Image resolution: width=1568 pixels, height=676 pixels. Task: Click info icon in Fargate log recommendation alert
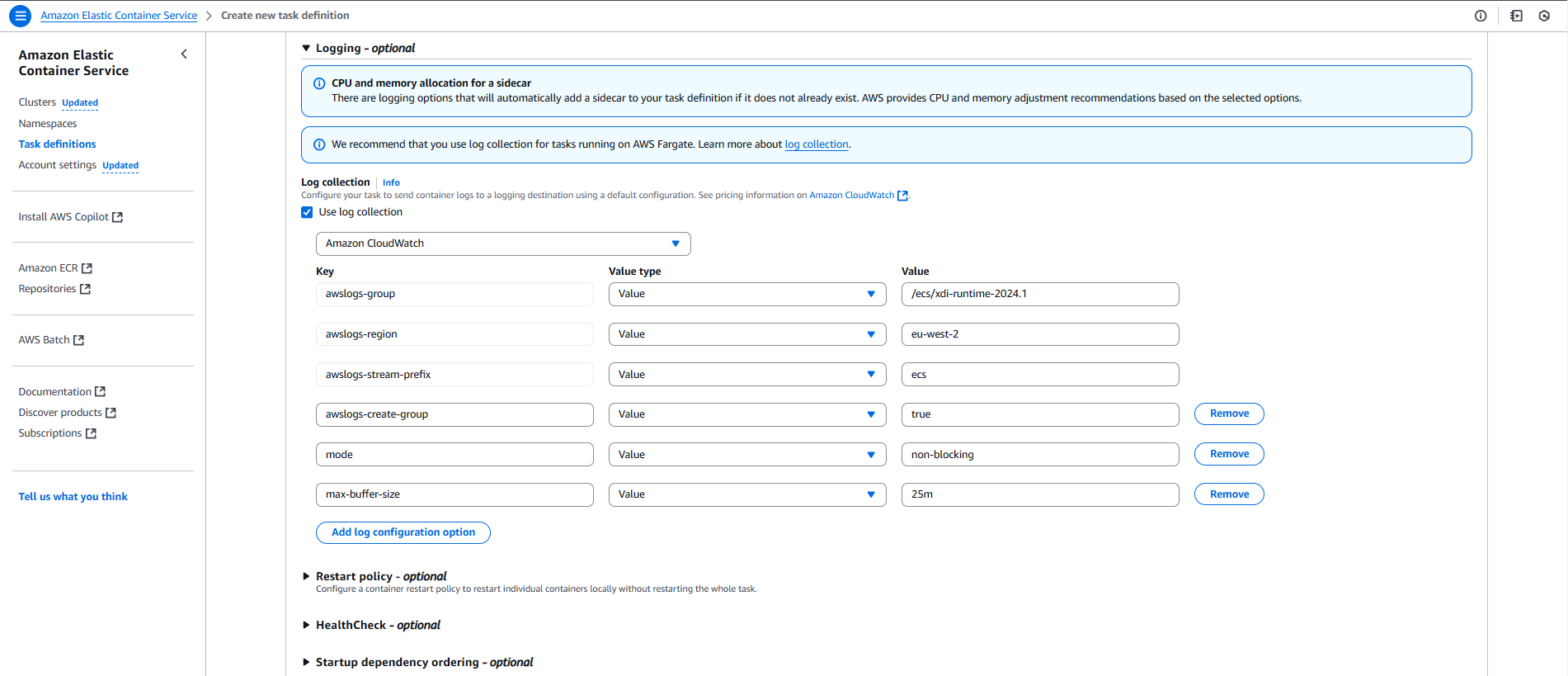(x=319, y=144)
